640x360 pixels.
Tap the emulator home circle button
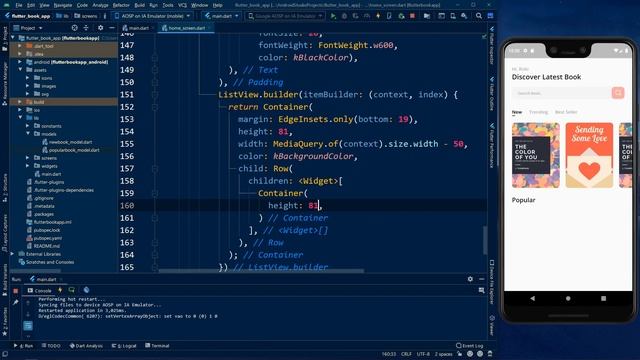(568, 298)
